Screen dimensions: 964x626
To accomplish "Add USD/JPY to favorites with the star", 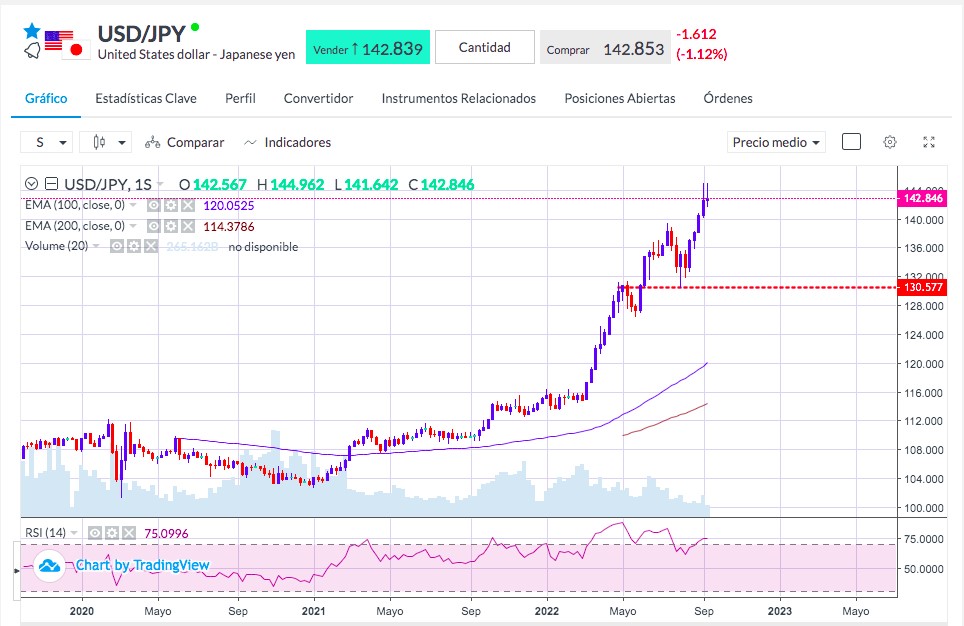I will pyautogui.click(x=32, y=31).
